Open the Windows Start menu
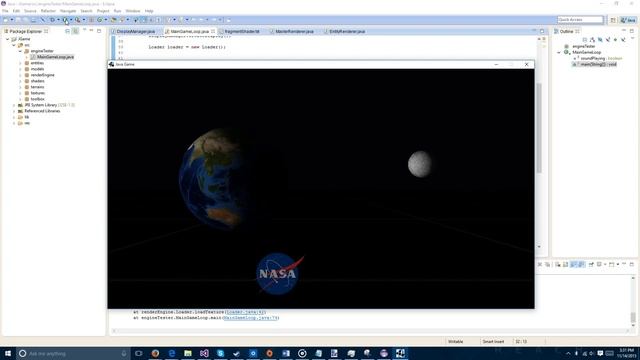This screenshot has width=640, height=360. 8,353
